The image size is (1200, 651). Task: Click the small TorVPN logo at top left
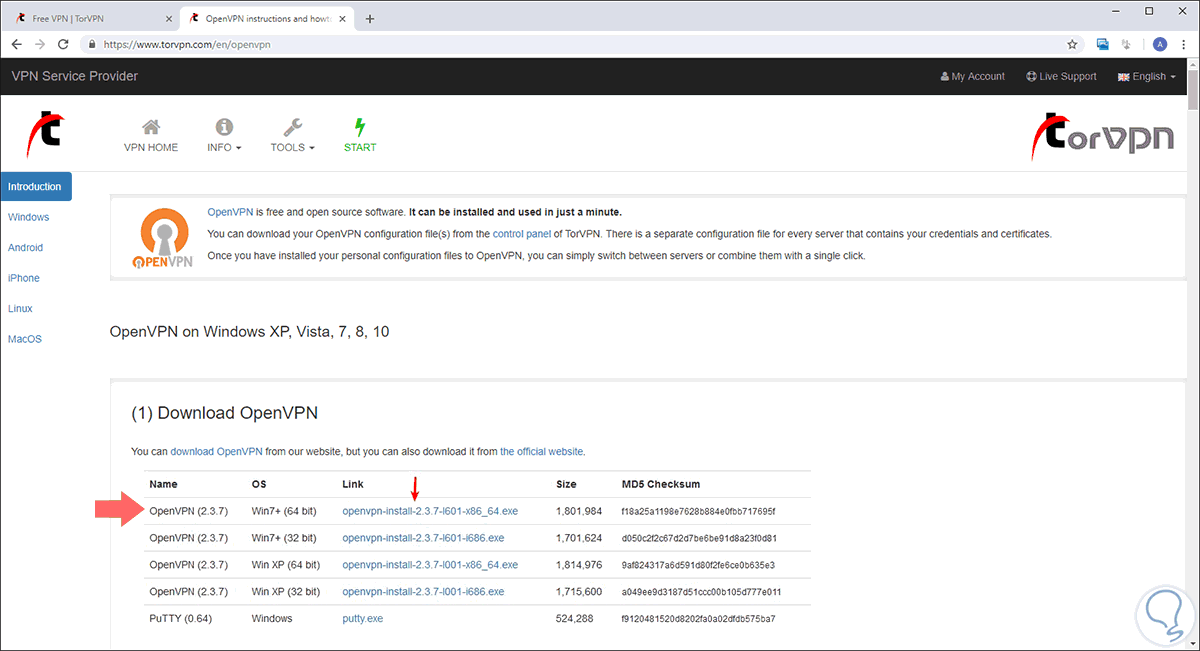click(x=46, y=136)
